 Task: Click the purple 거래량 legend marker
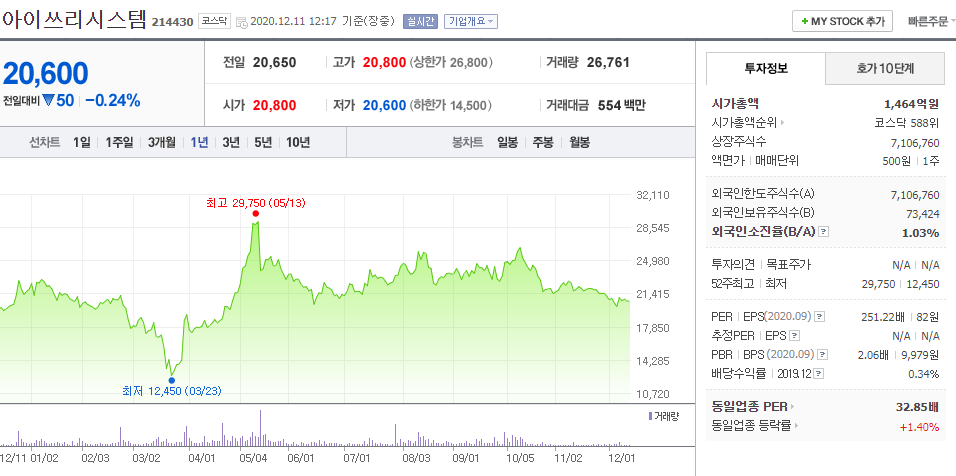(651, 416)
